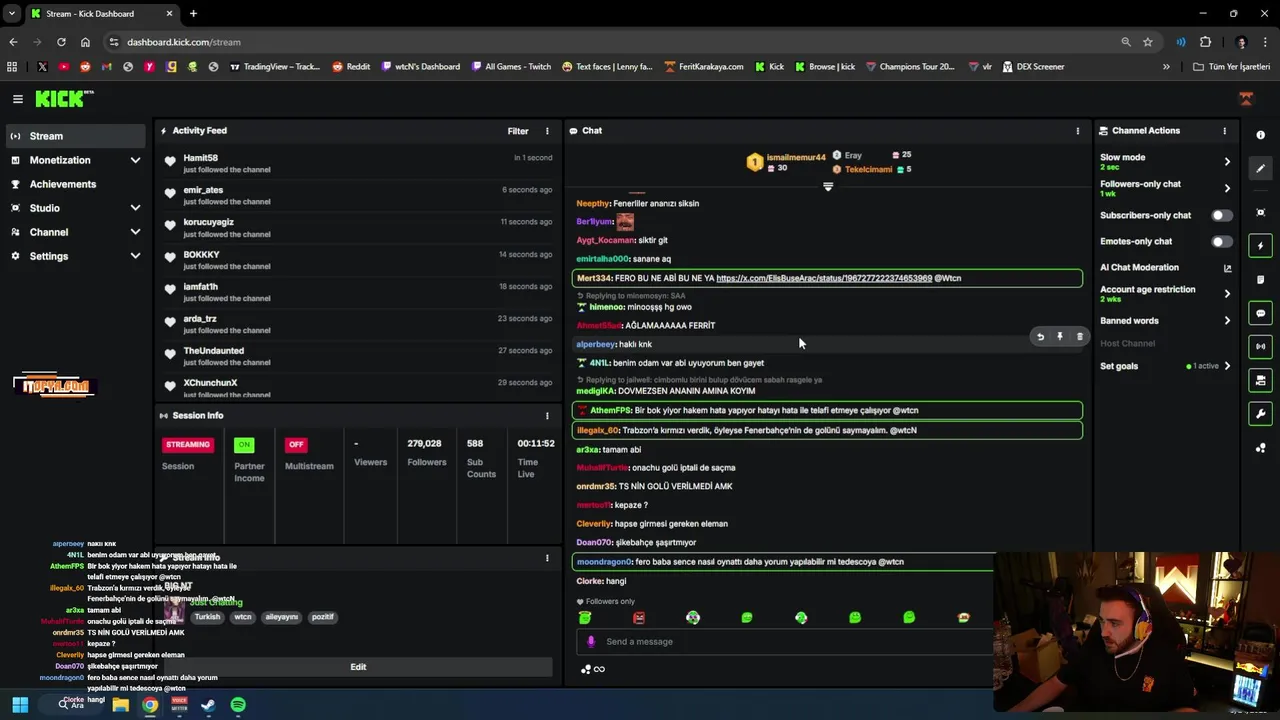Open the hamburger menu beside the Kick logo

[x=18, y=99]
